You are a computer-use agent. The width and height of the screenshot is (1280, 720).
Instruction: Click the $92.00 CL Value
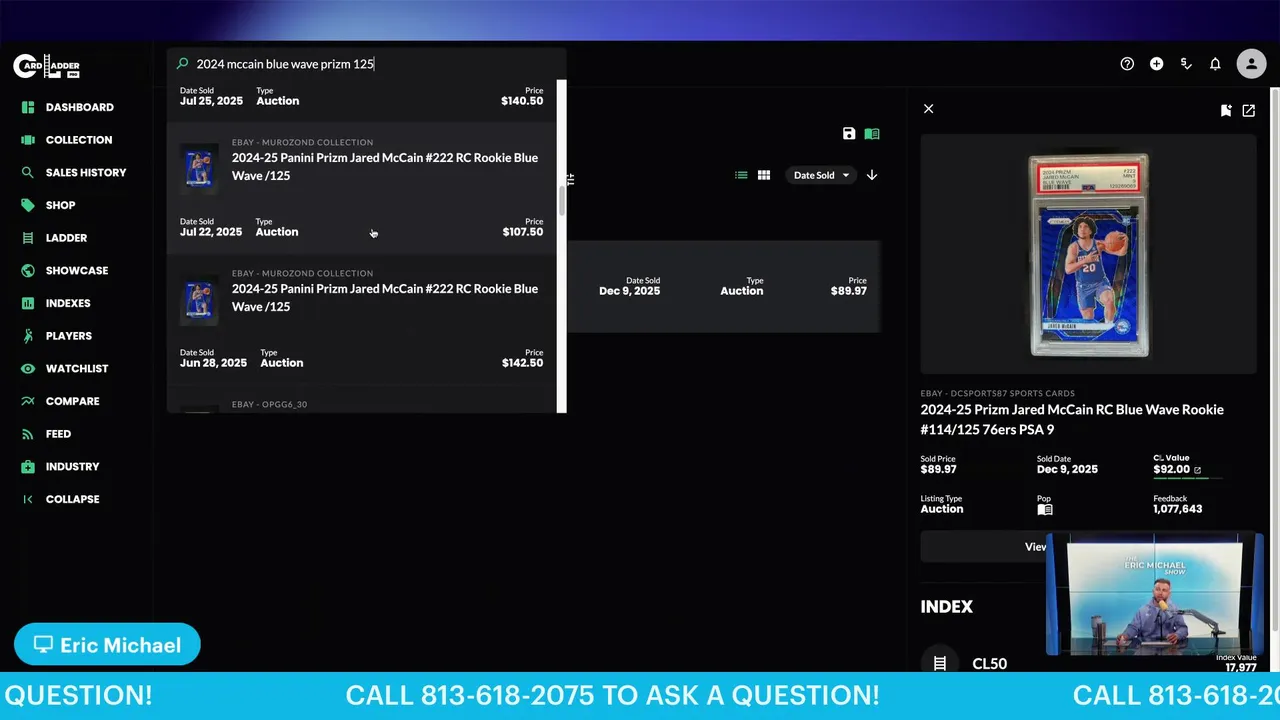pyautogui.click(x=1171, y=469)
